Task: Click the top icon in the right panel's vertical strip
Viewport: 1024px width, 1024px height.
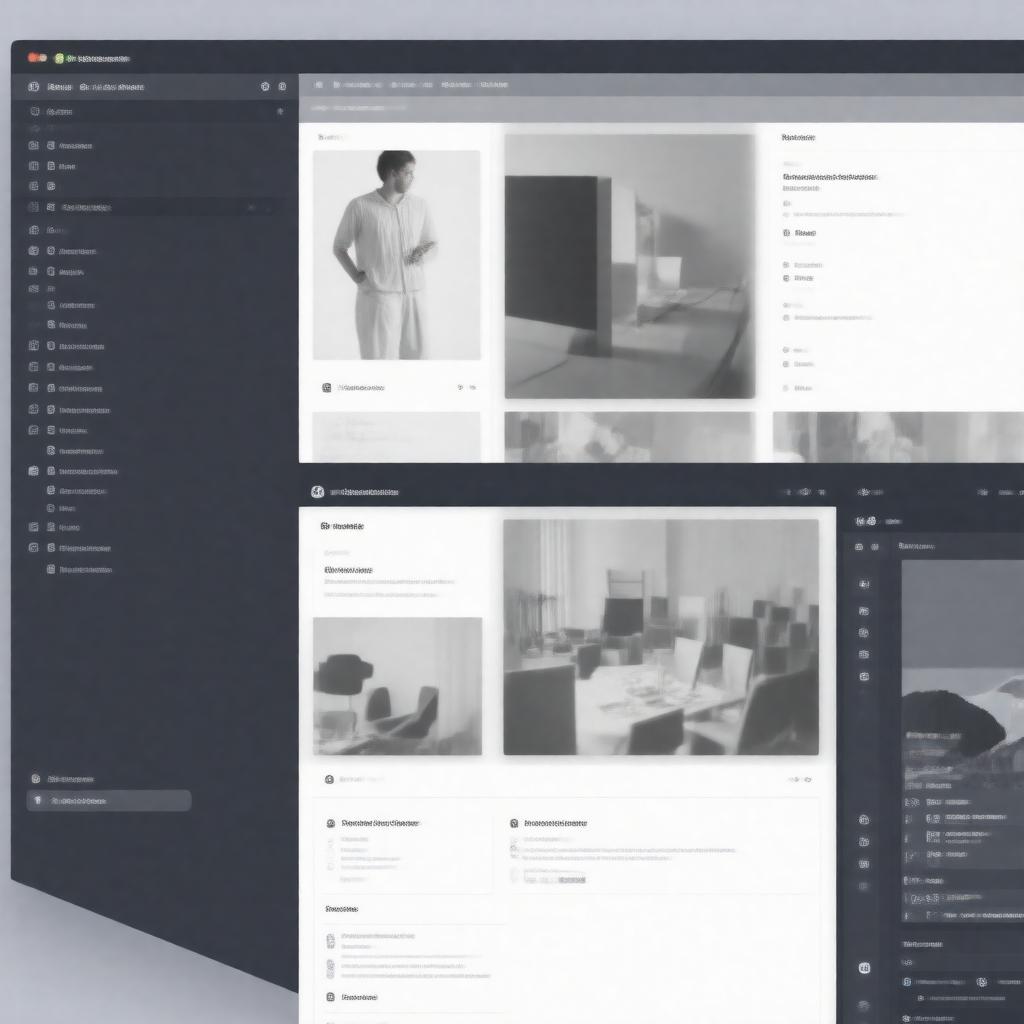Action: (864, 584)
